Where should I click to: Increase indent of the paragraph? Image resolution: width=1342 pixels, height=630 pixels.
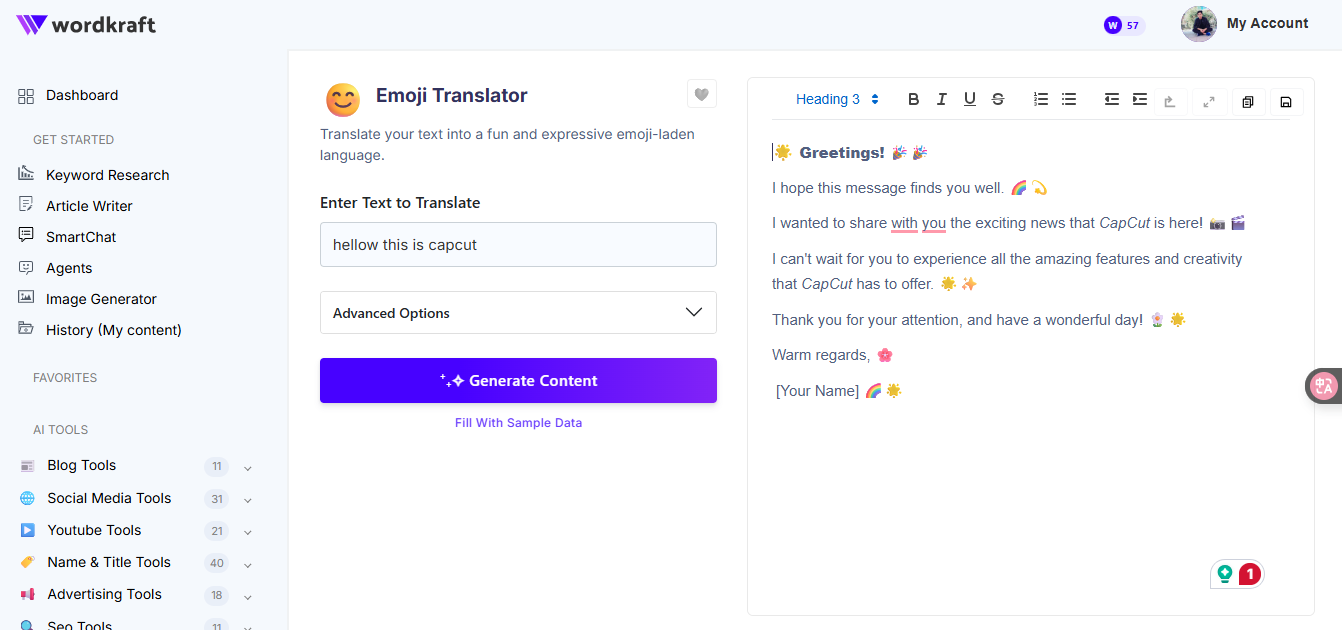coord(1139,99)
